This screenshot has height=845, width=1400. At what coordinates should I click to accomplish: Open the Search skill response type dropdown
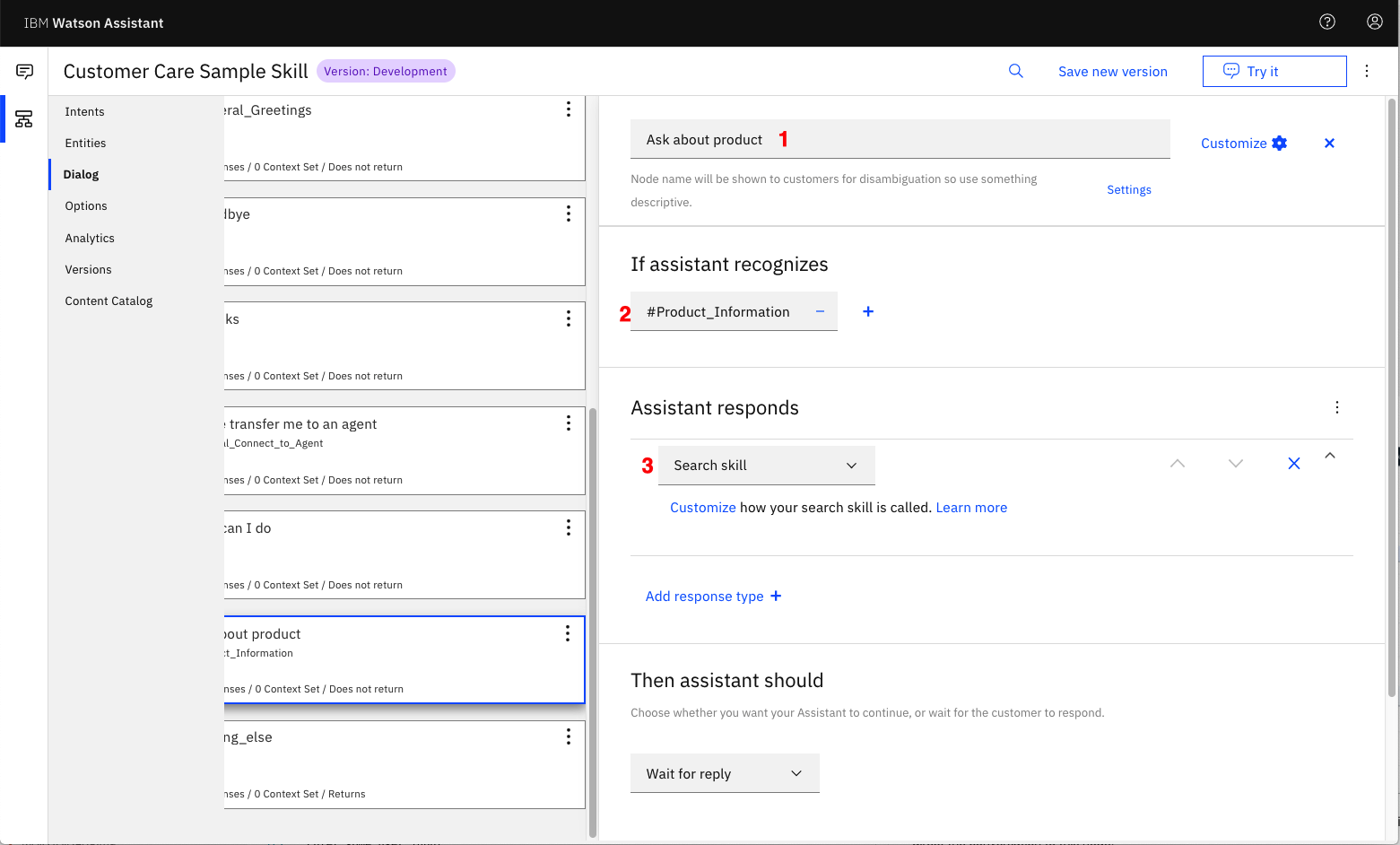766,466
